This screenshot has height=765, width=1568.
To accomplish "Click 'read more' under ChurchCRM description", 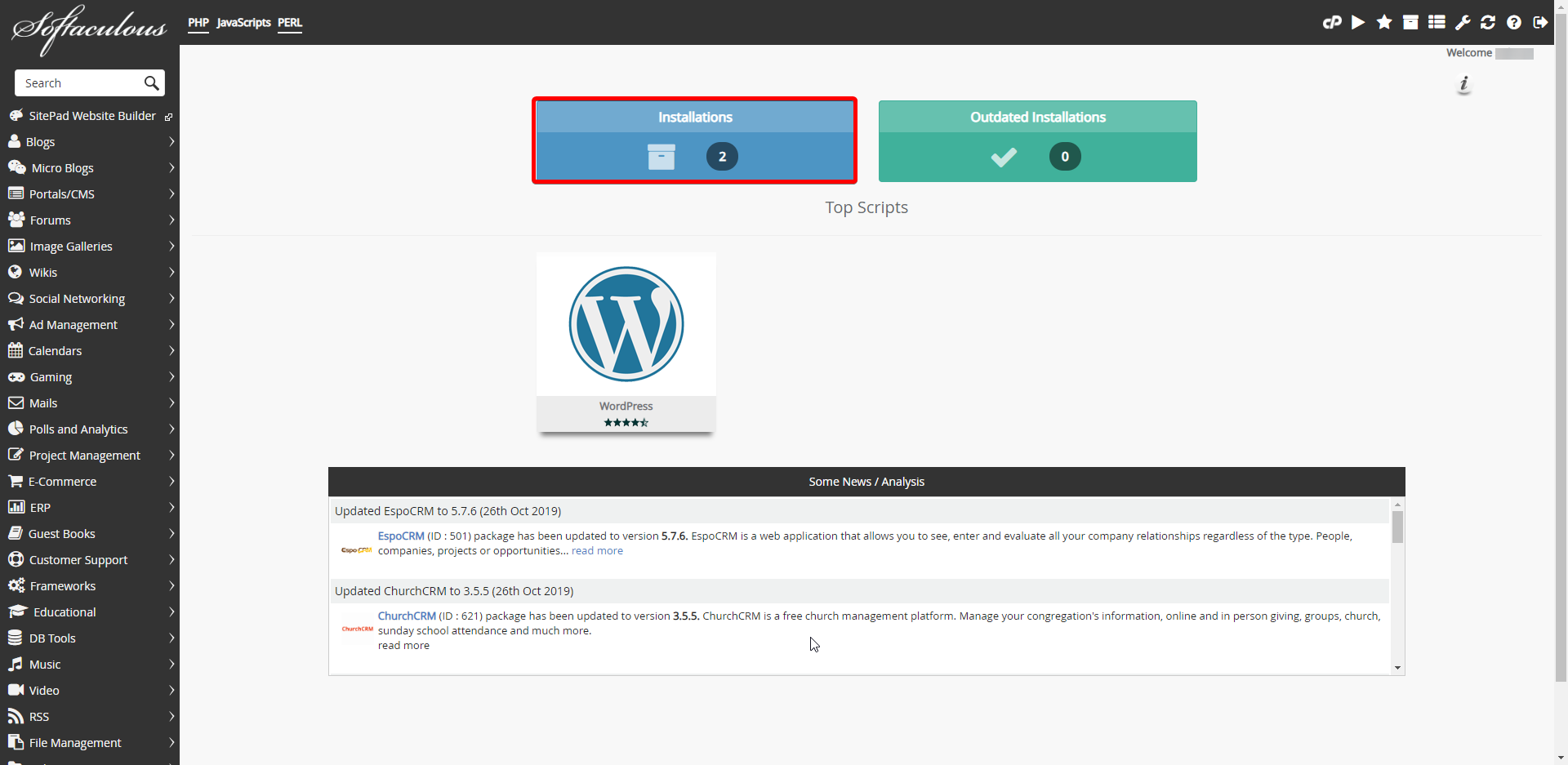I will (403, 645).
